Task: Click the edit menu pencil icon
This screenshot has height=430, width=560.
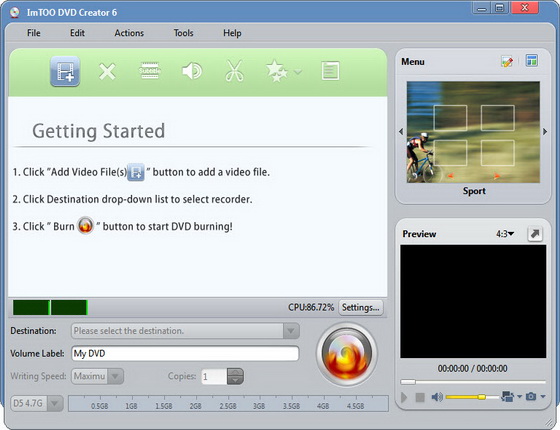Action: (507, 61)
